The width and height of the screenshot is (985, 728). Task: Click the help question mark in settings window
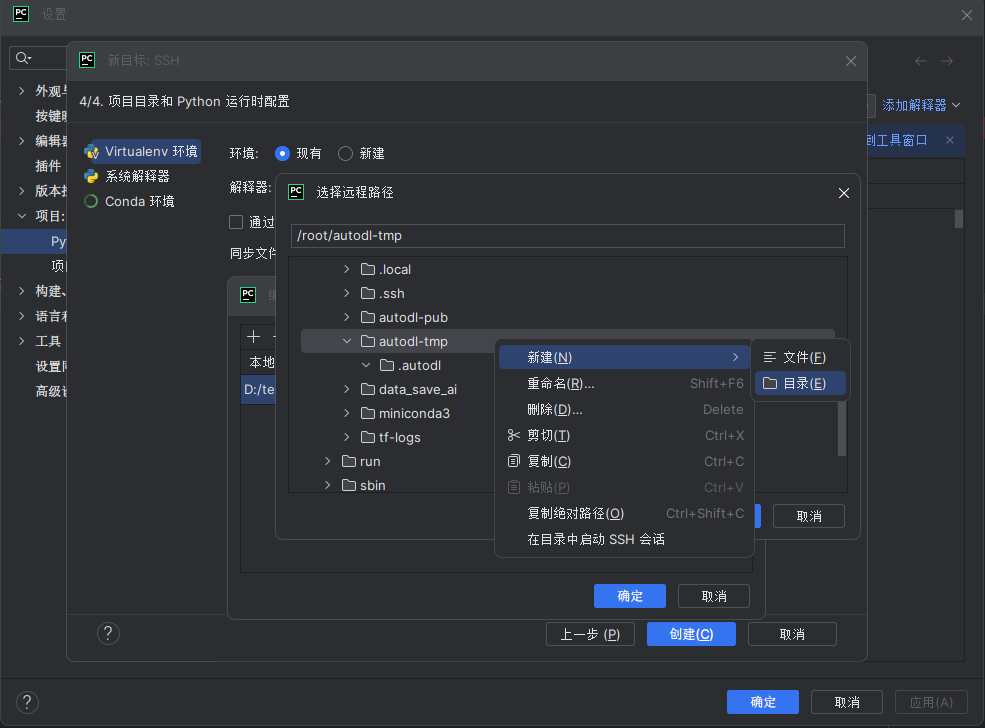click(27, 702)
